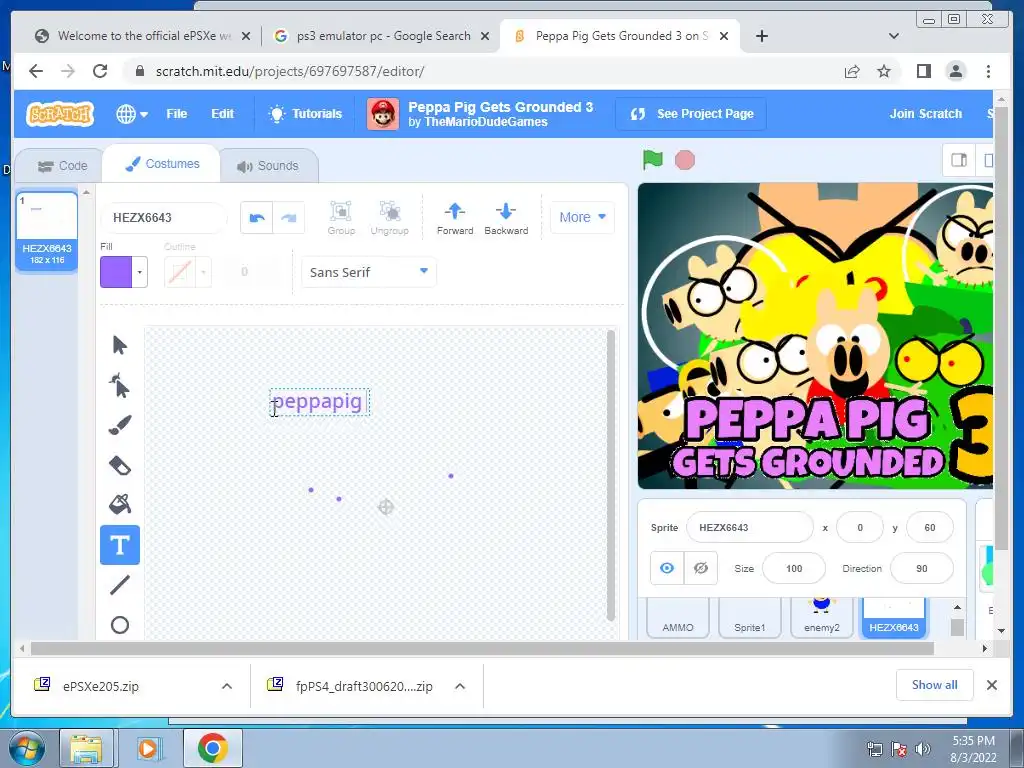This screenshot has height=768, width=1024.
Task: Open the Windows Start button
Action: click(28, 748)
